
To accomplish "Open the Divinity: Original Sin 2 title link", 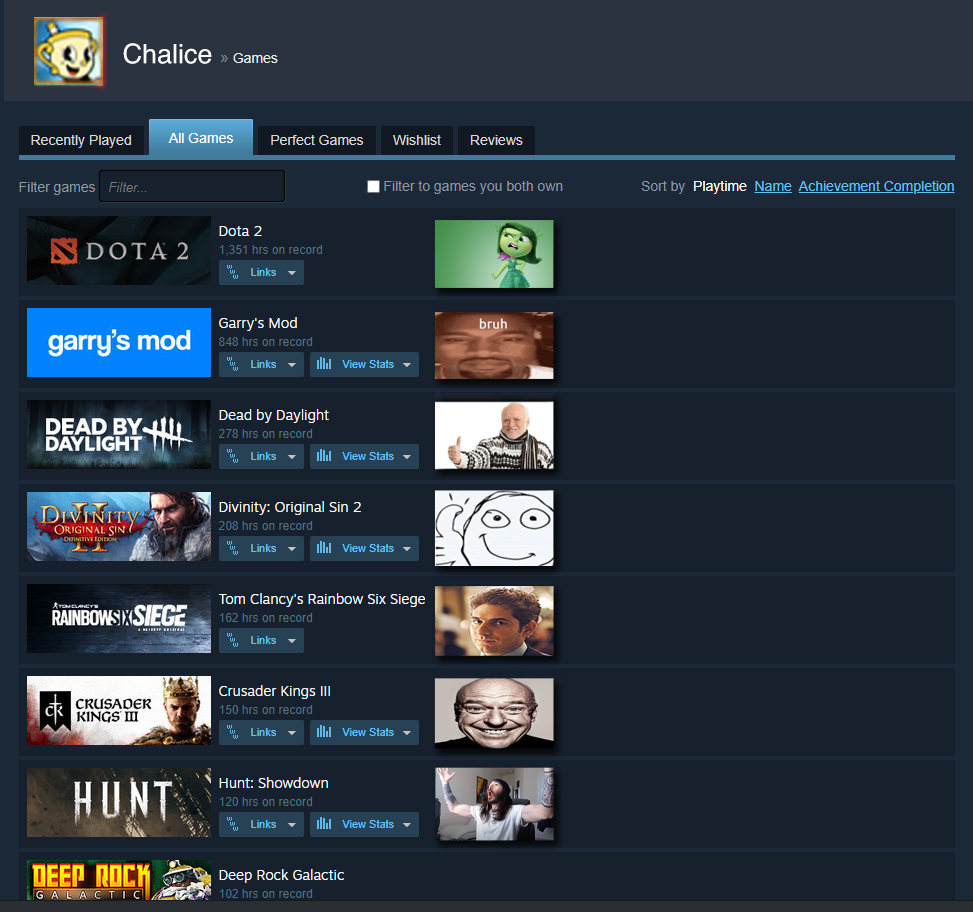I will coord(290,507).
